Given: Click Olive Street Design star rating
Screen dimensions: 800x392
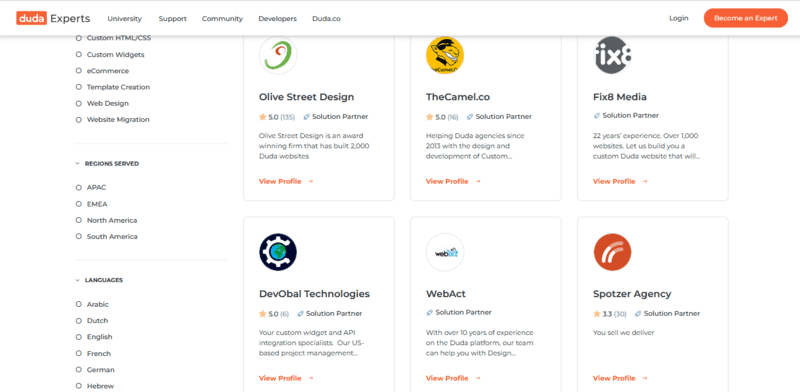Looking at the screenshot, I should tap(277, 117).
